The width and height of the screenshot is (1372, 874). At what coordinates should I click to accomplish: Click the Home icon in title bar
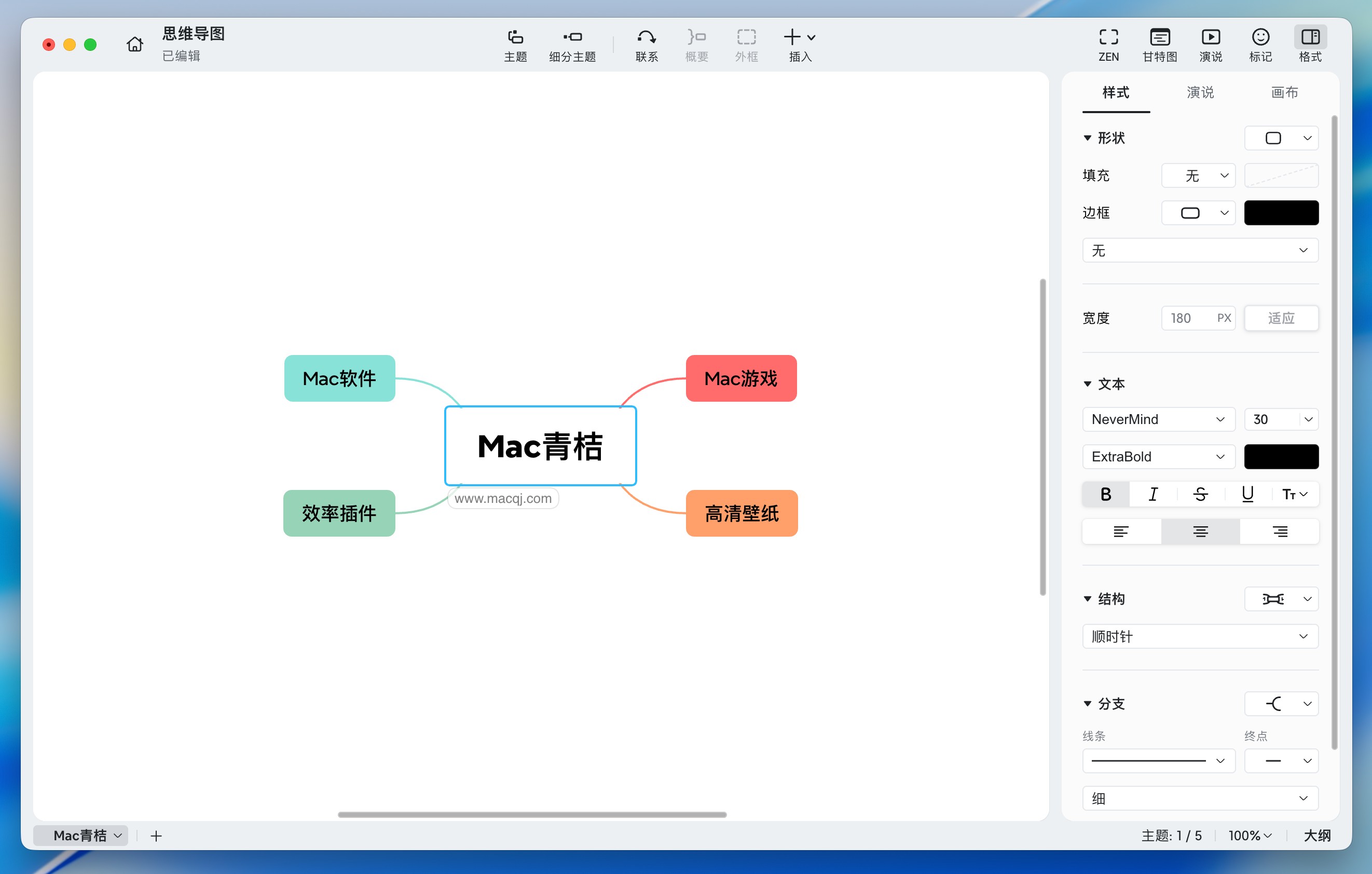134,44
